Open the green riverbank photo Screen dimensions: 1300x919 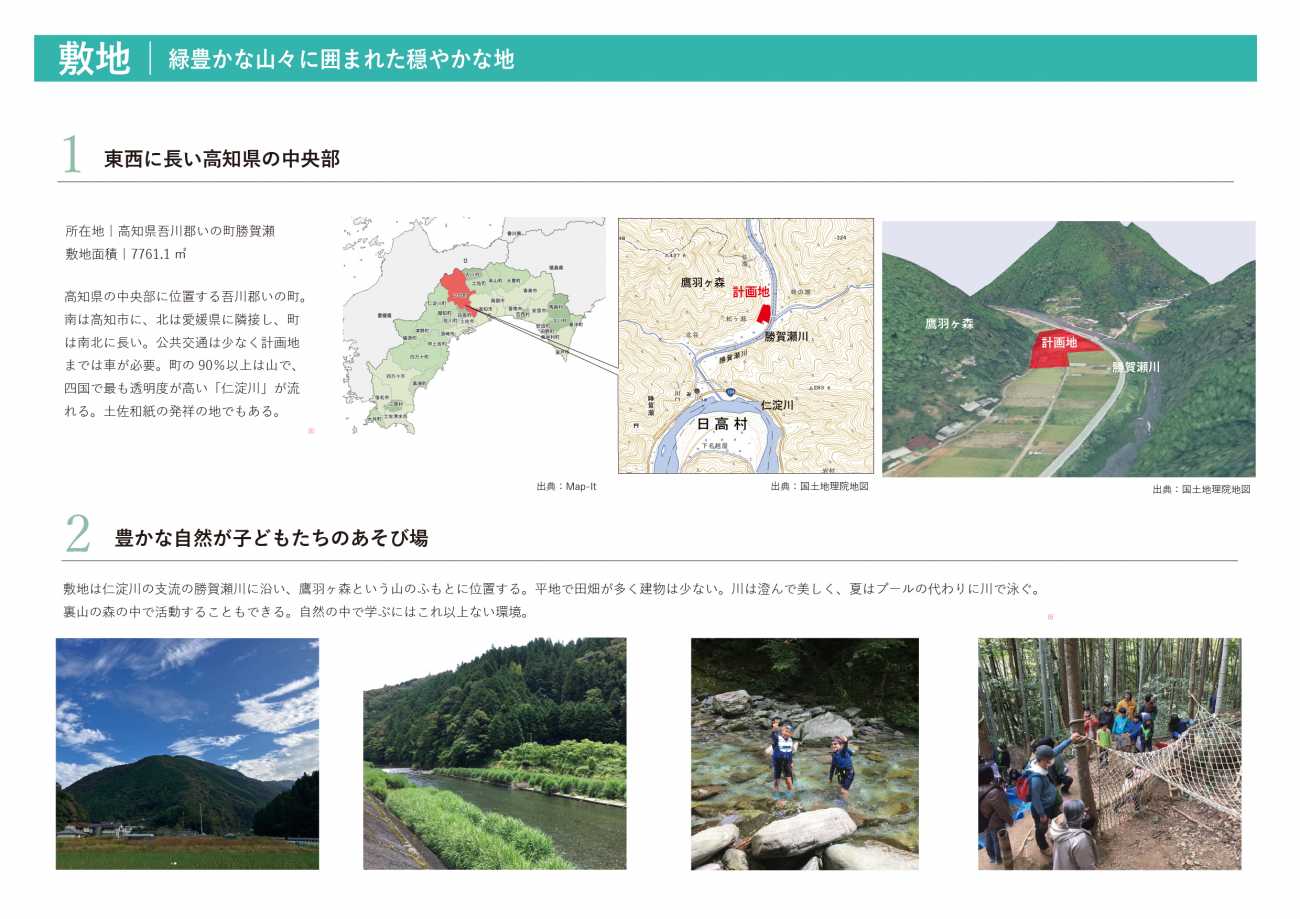(x=494, y=753)
